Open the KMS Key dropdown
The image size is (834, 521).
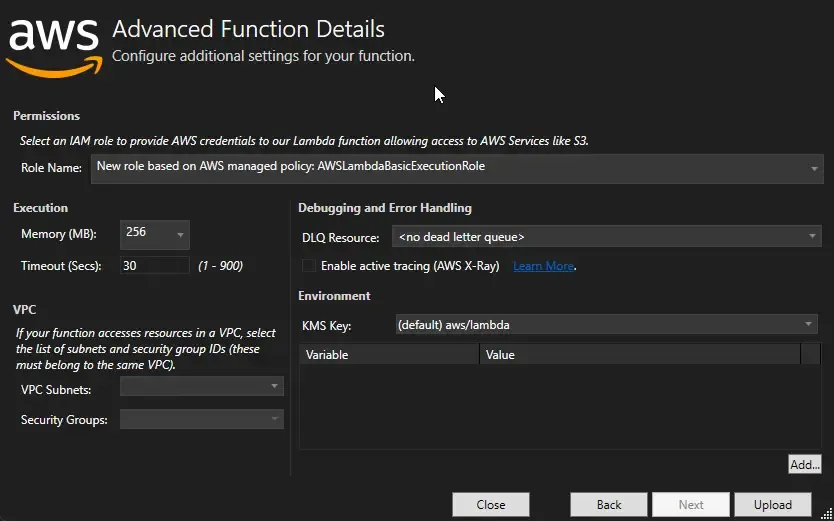606,324
